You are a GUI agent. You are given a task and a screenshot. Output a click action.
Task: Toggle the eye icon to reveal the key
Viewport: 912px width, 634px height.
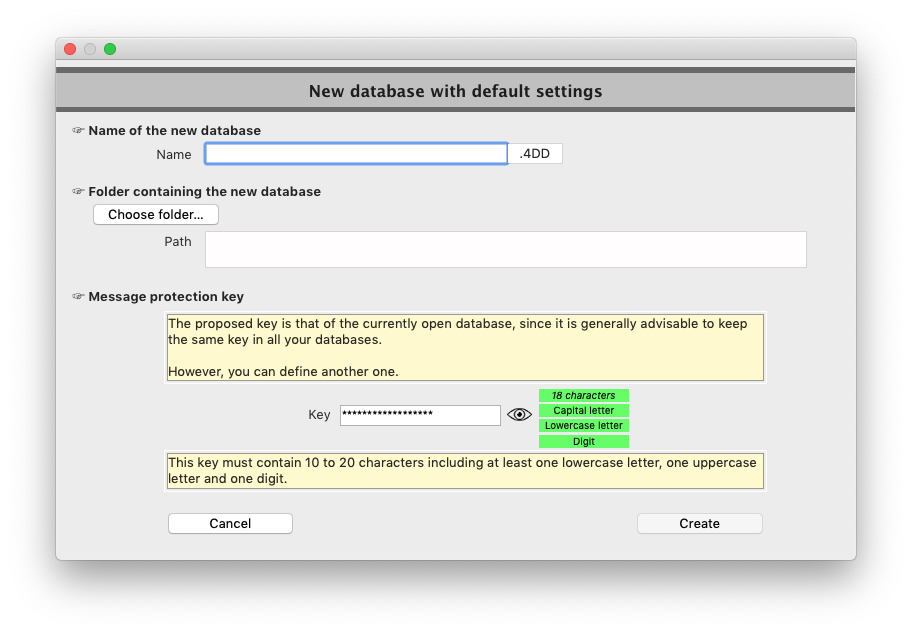(x=518, y=414)
